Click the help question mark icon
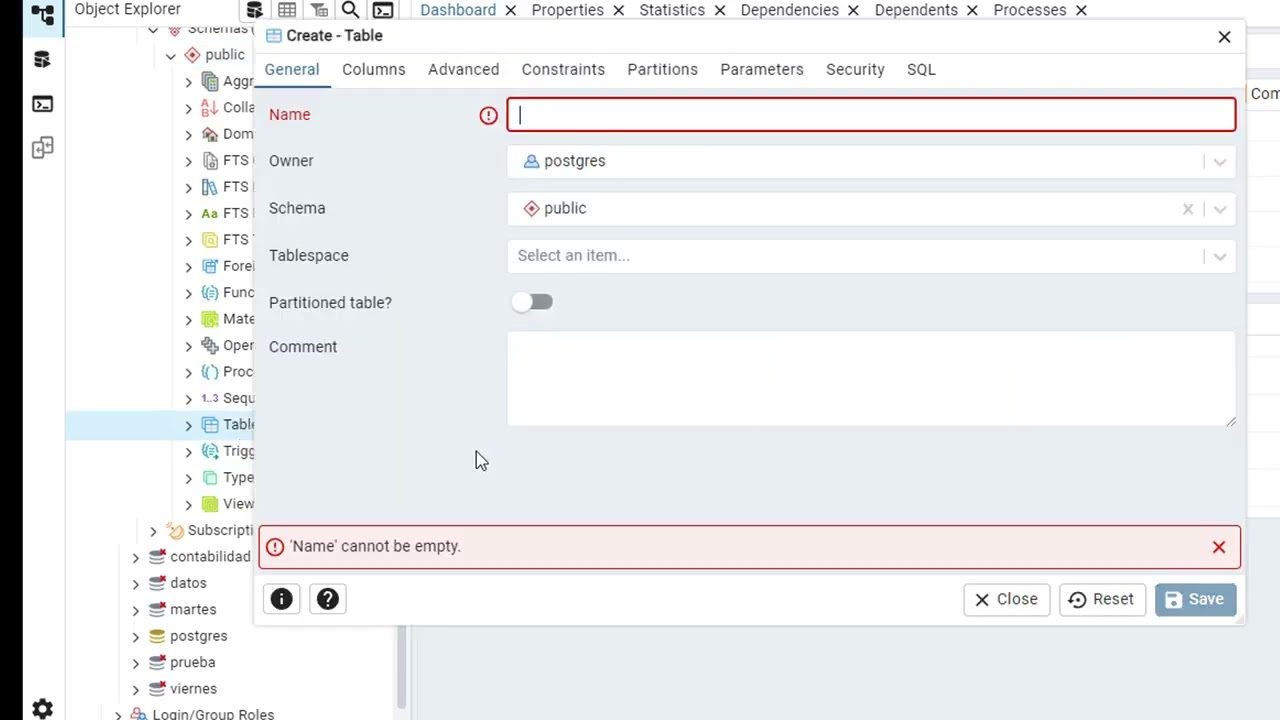This screenshot has height=720, width=1280. click(x=327, y=599)
